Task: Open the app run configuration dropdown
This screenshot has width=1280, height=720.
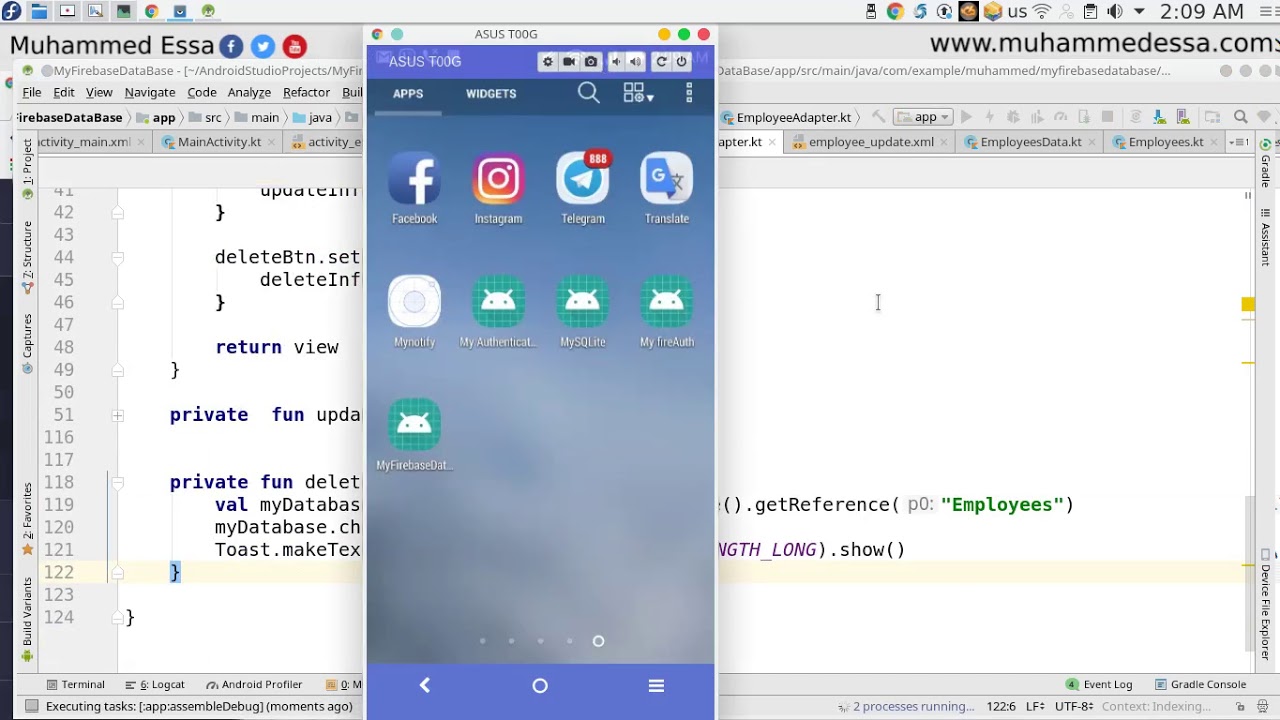Action: (x=922, y=117)
